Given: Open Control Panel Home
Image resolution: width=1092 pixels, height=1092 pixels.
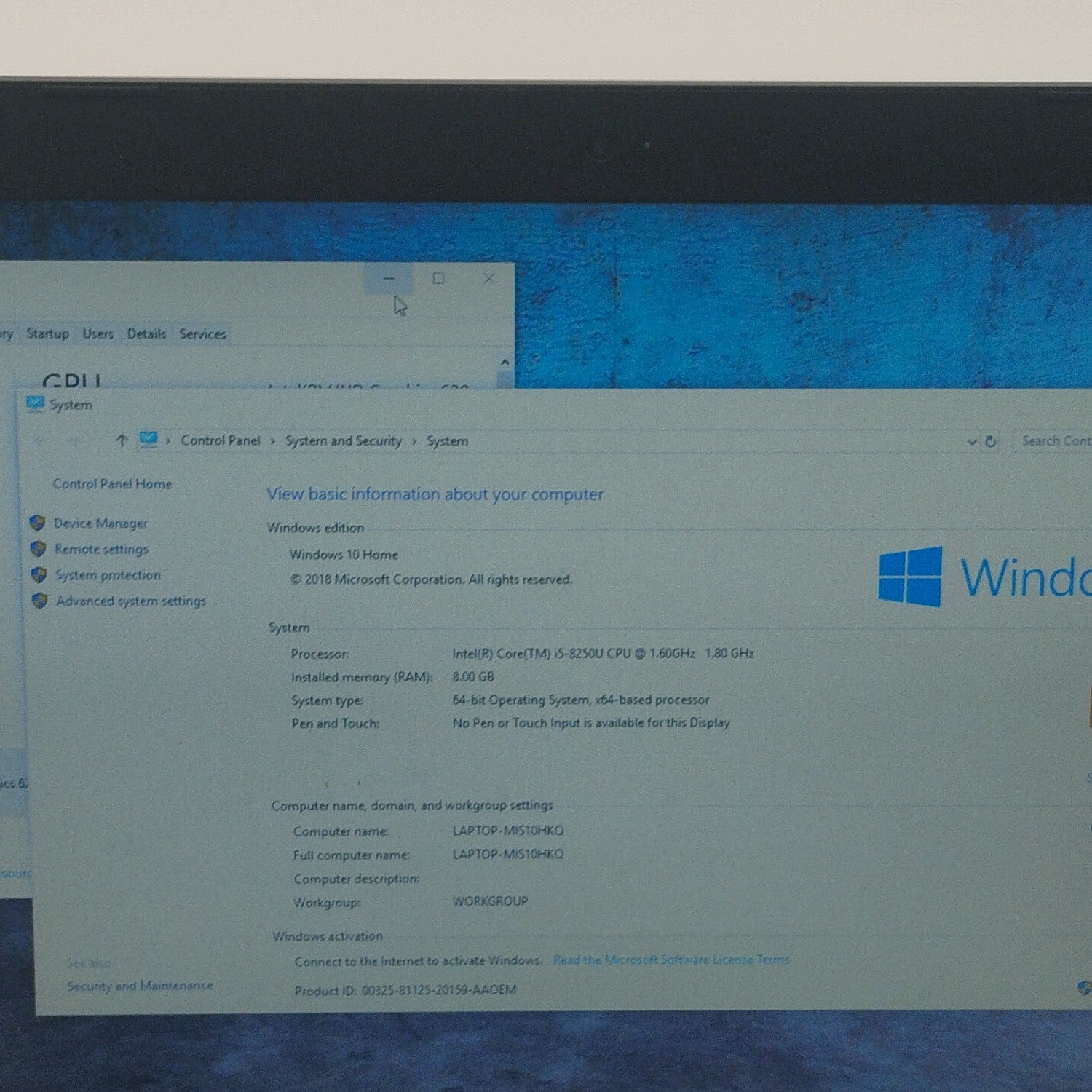Looking at the screenshot, I should (x=112, y=484).
